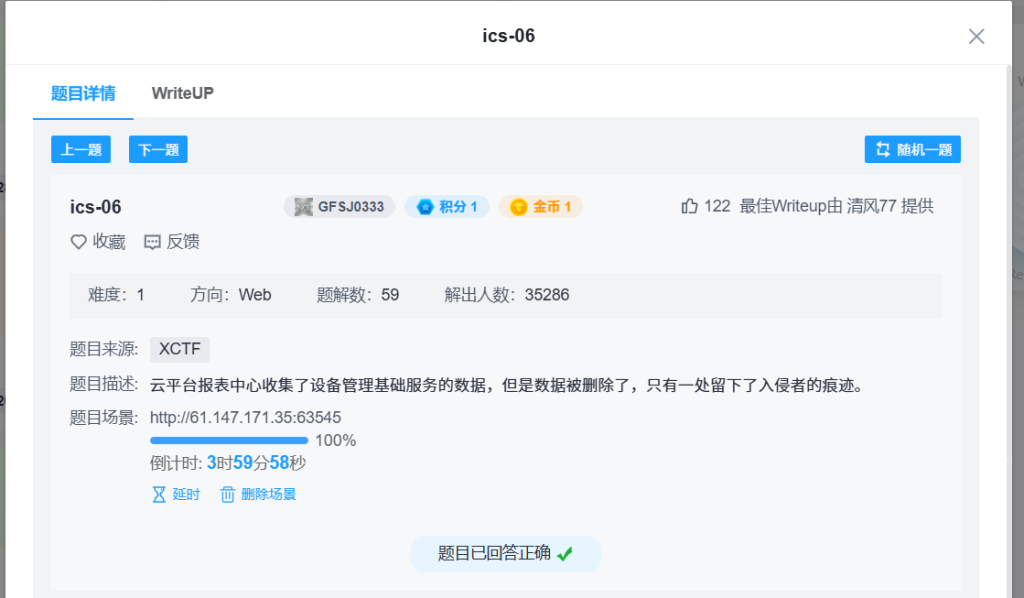This screenshot has width=1024, height=598.
Task: Open the challenge URL http://61.147.171.35:63545
Action: click(245, 417)
